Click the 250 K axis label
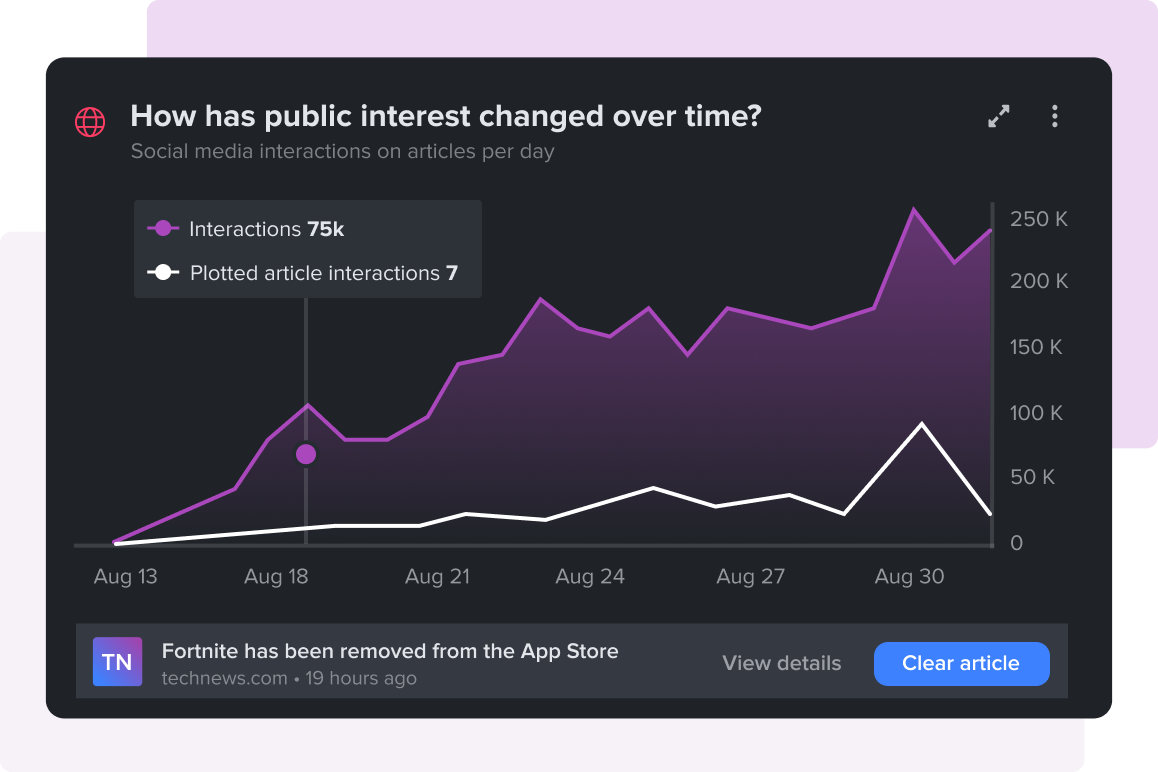 1039,219
